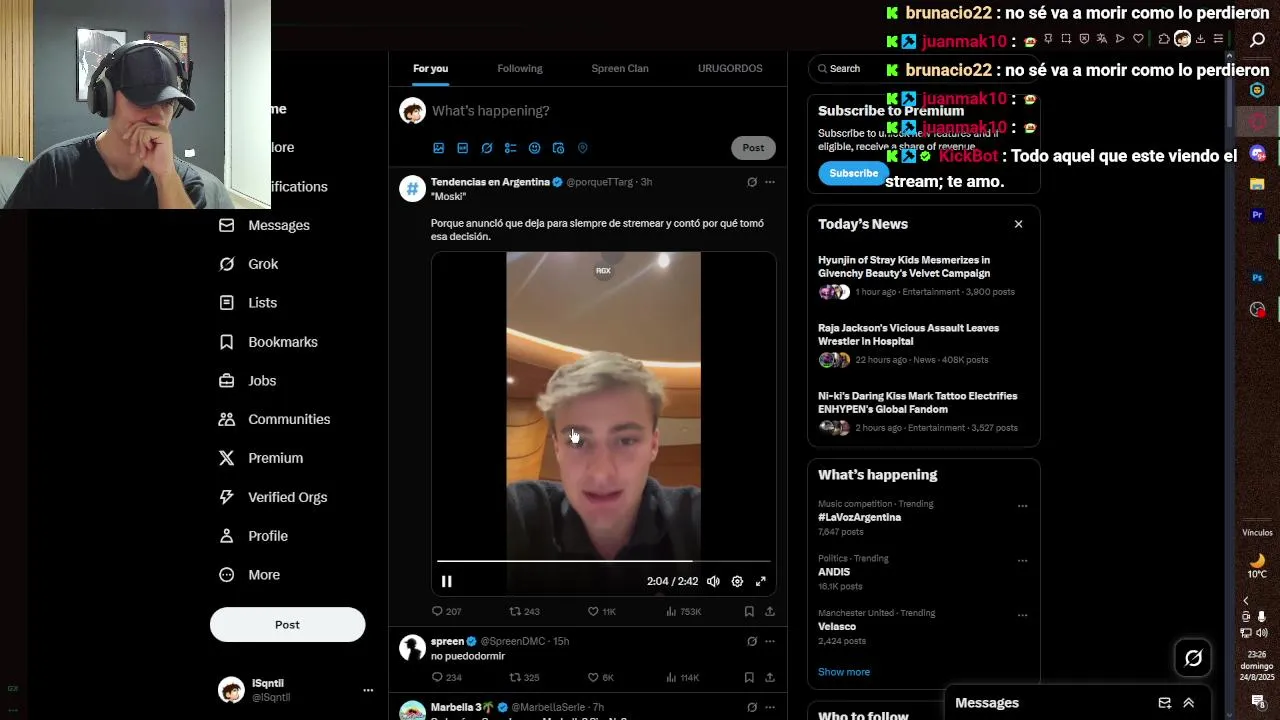The width and height of the screenshot is (1280, 720).
Task: Open Premium in the sidebar
Action: pos(261,458)
